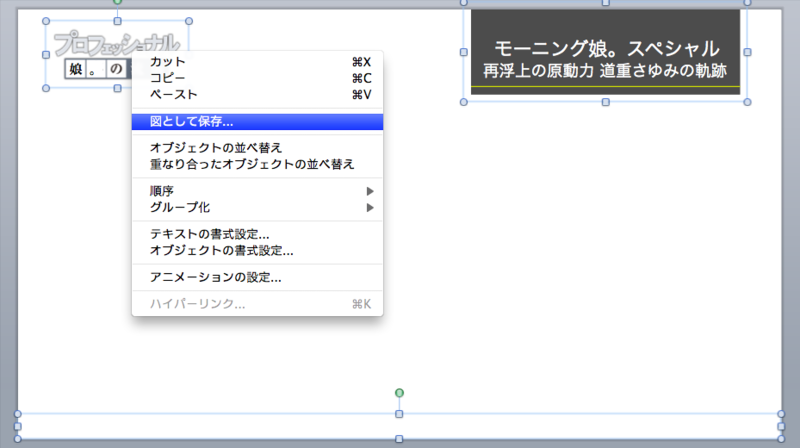
Task: Choose コピー from the context menu
Action: [257, 78]
